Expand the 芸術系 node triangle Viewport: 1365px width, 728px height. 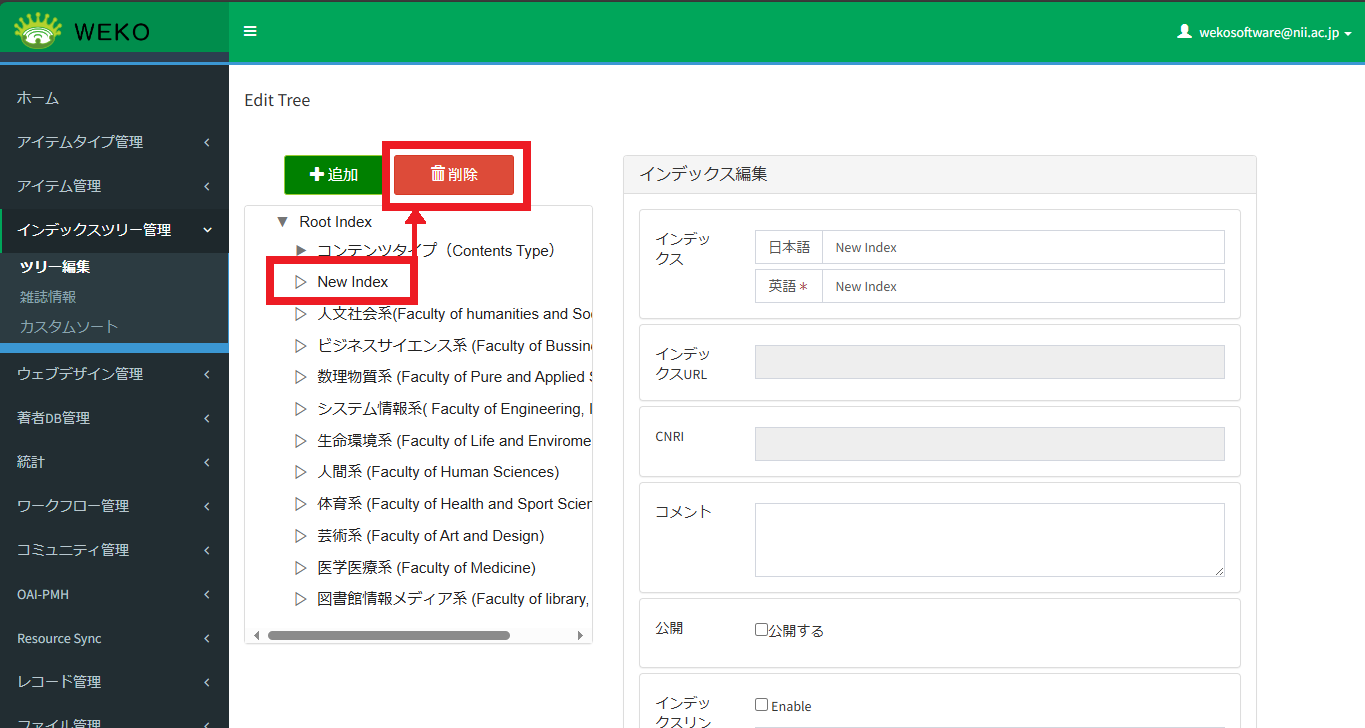click(x=301, y=536)
